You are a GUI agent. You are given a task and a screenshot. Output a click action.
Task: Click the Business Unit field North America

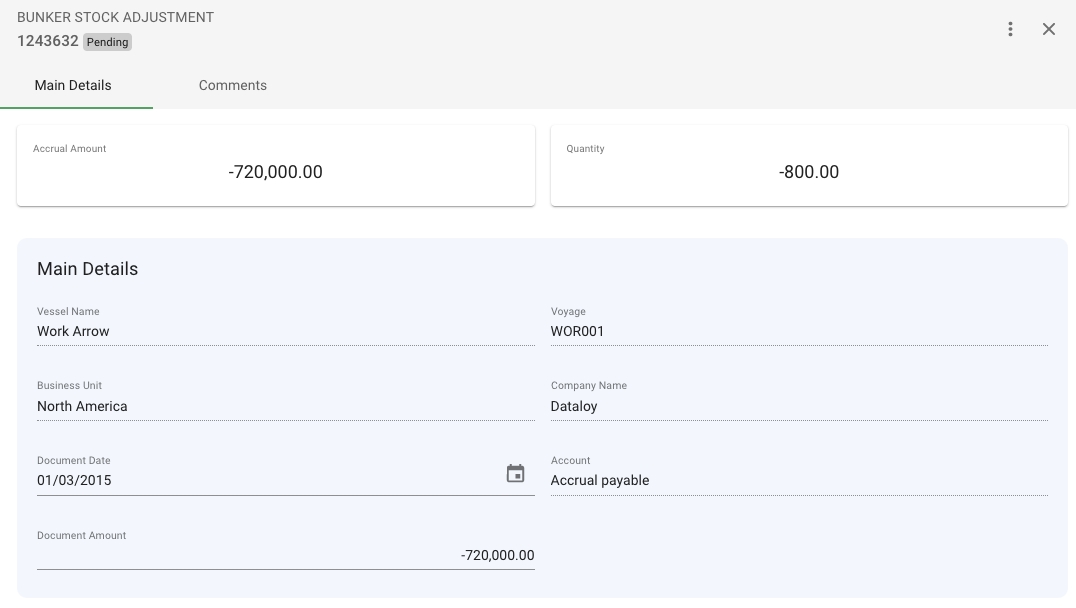coord(285,406)
